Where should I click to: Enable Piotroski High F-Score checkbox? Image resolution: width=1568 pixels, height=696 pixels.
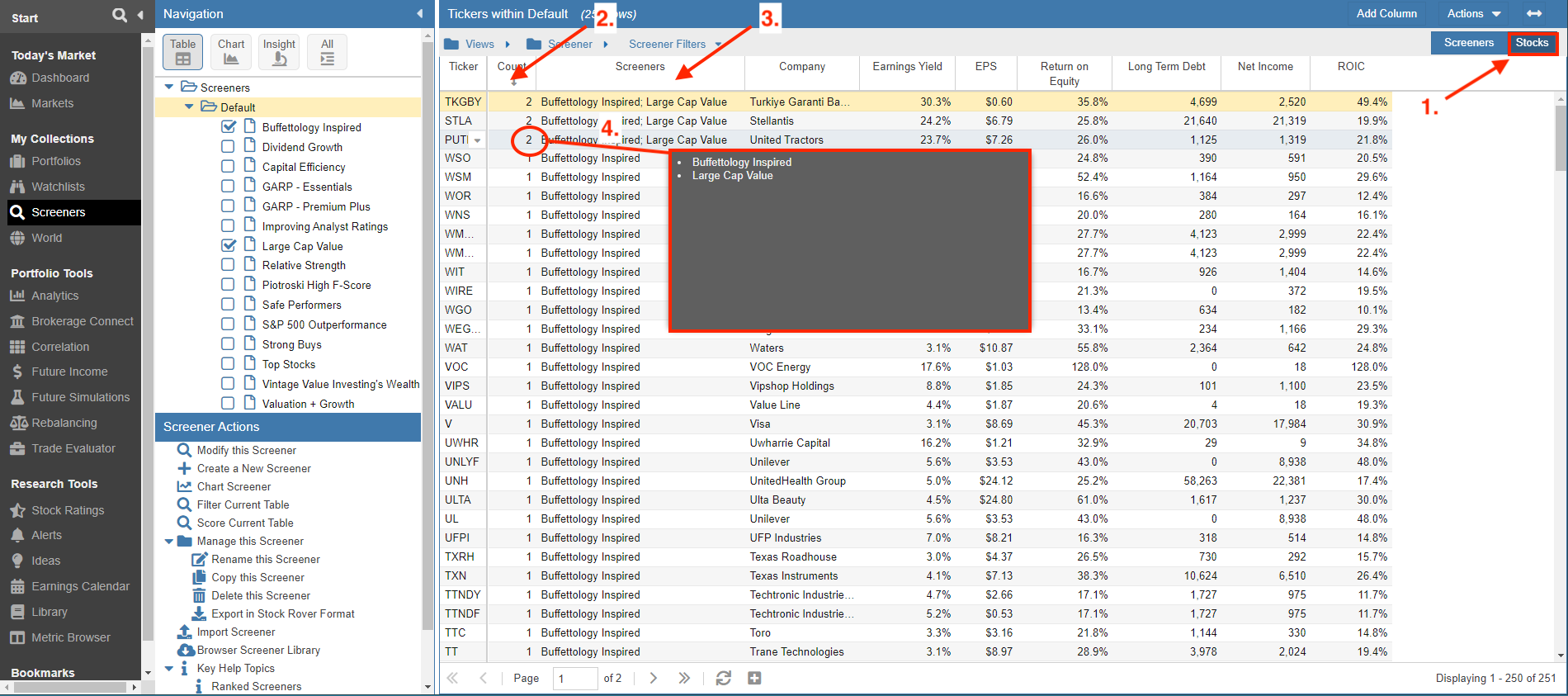click(x=228, y=285)
